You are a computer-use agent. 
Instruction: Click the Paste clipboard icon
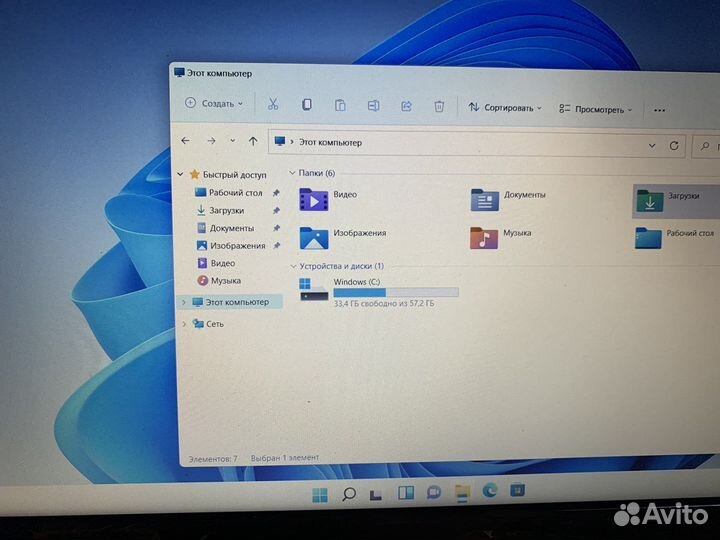pos(340,105)
